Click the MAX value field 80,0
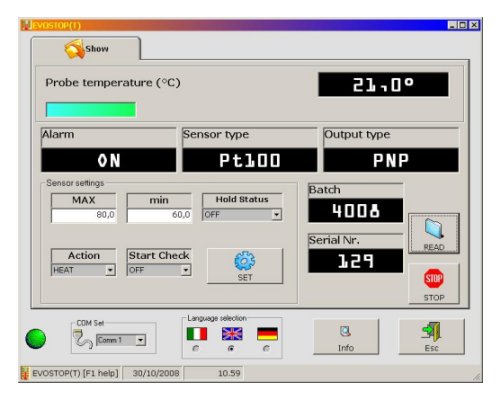The image size is (500, 400). click(x=84, y=215)
